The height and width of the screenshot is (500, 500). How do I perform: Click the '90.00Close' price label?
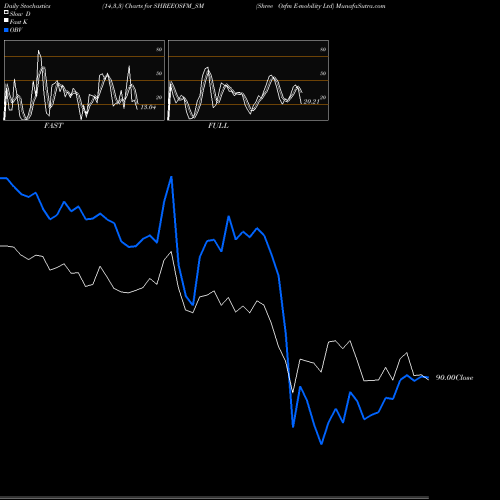click(x=455, y=378)
